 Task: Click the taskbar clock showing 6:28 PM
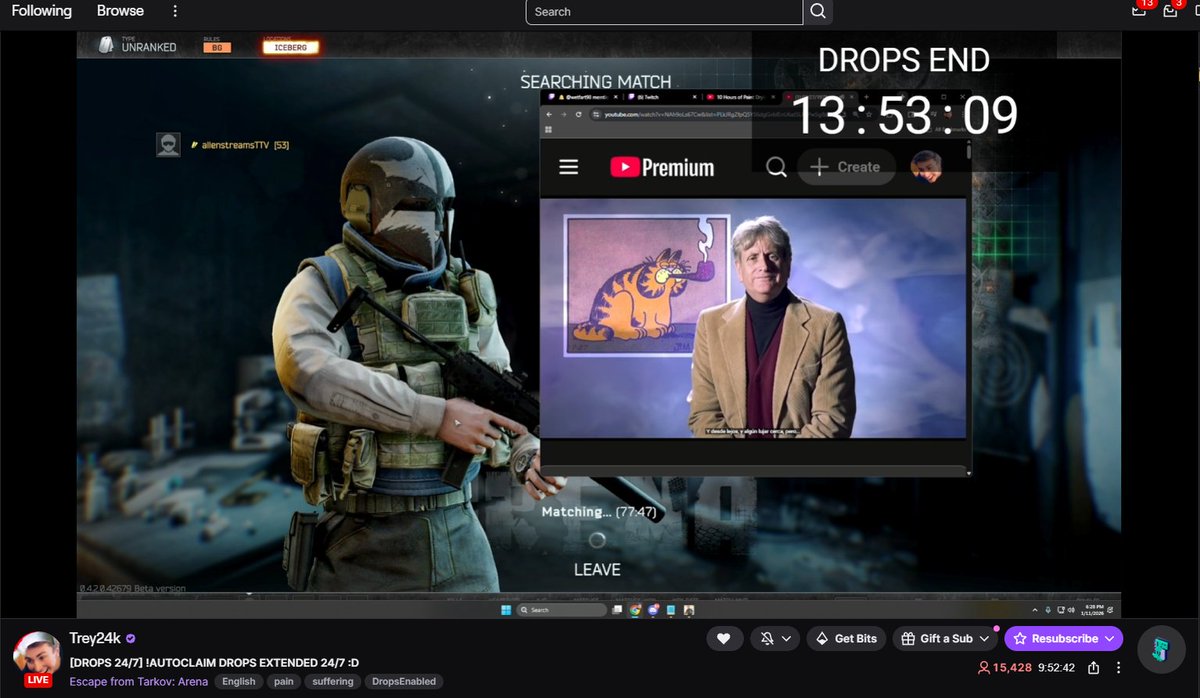click(1092, 610)
